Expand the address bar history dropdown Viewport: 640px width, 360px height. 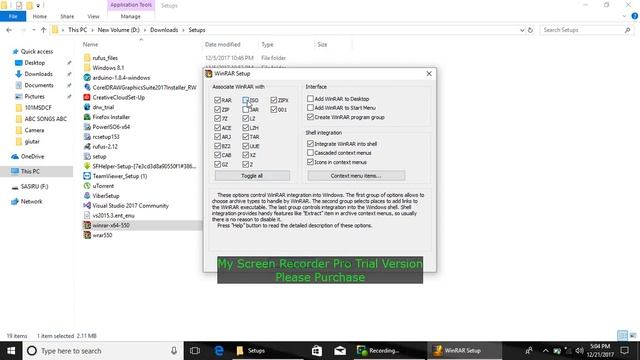[x=522, y=30]
